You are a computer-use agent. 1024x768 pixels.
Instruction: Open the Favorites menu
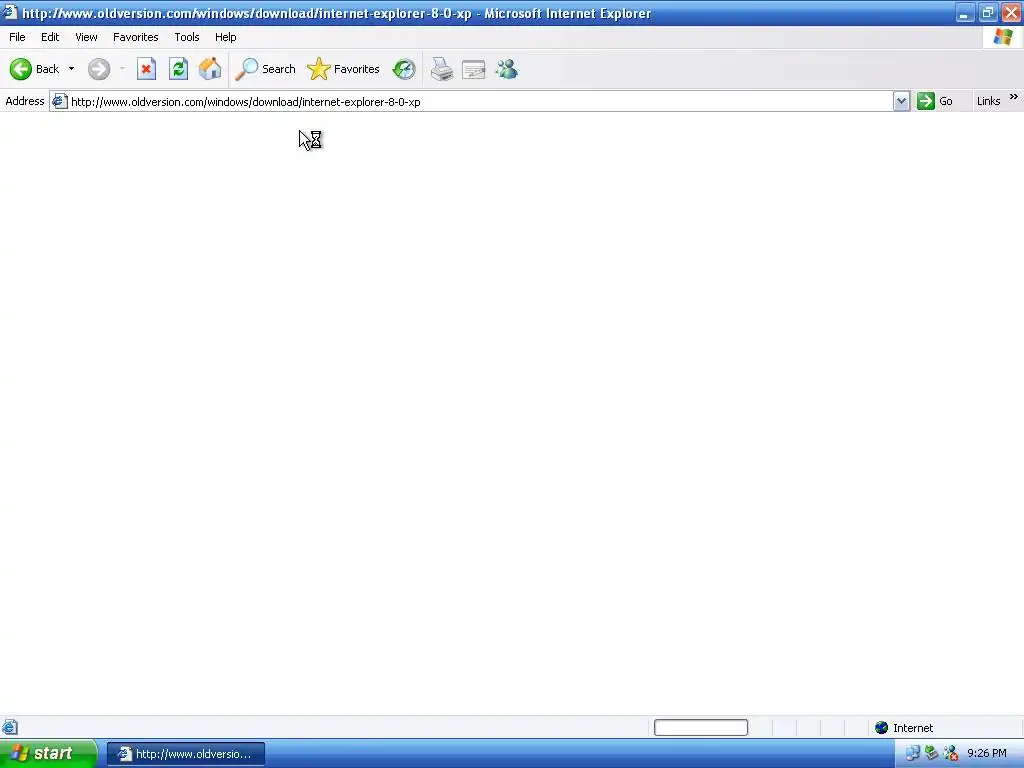136,37
